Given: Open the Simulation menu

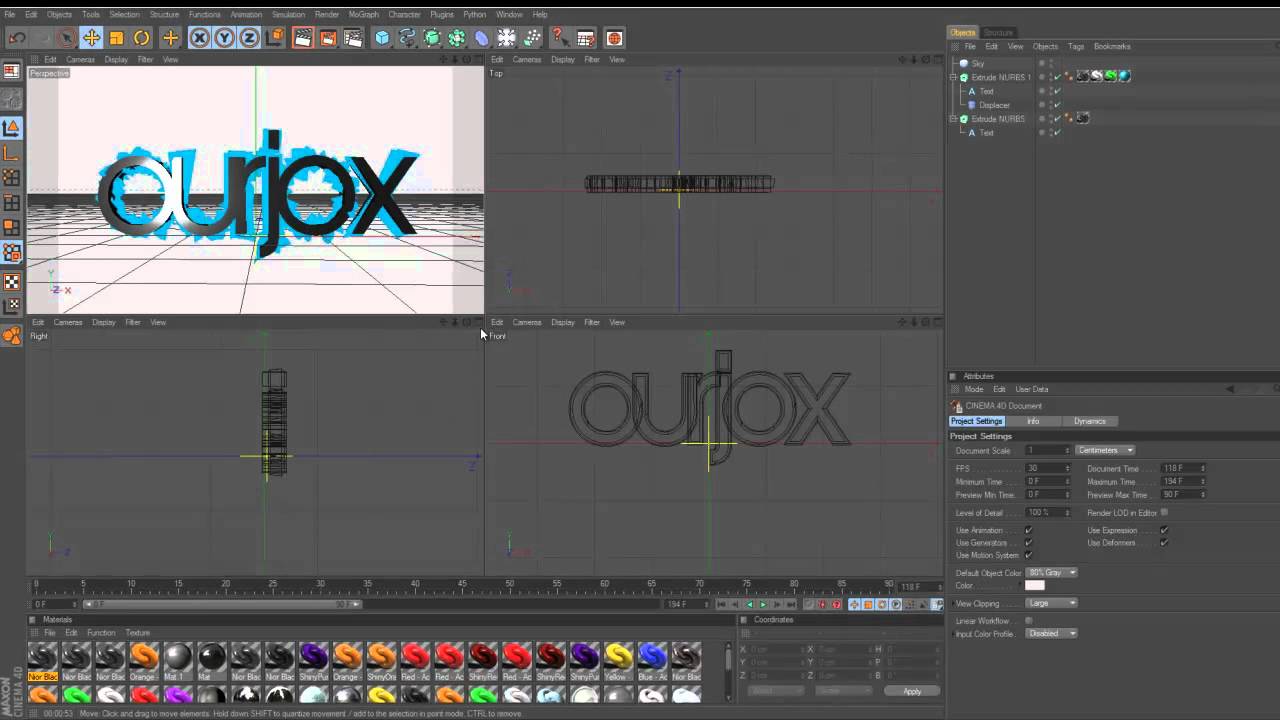Looking at the screenshot, I should pos(288,14).
